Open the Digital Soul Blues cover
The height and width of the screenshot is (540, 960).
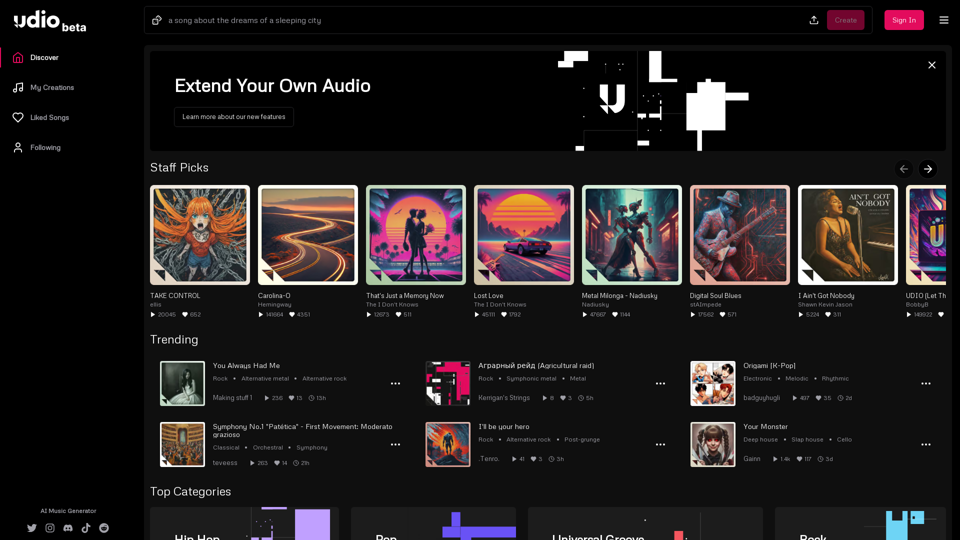tap(740, 235)
